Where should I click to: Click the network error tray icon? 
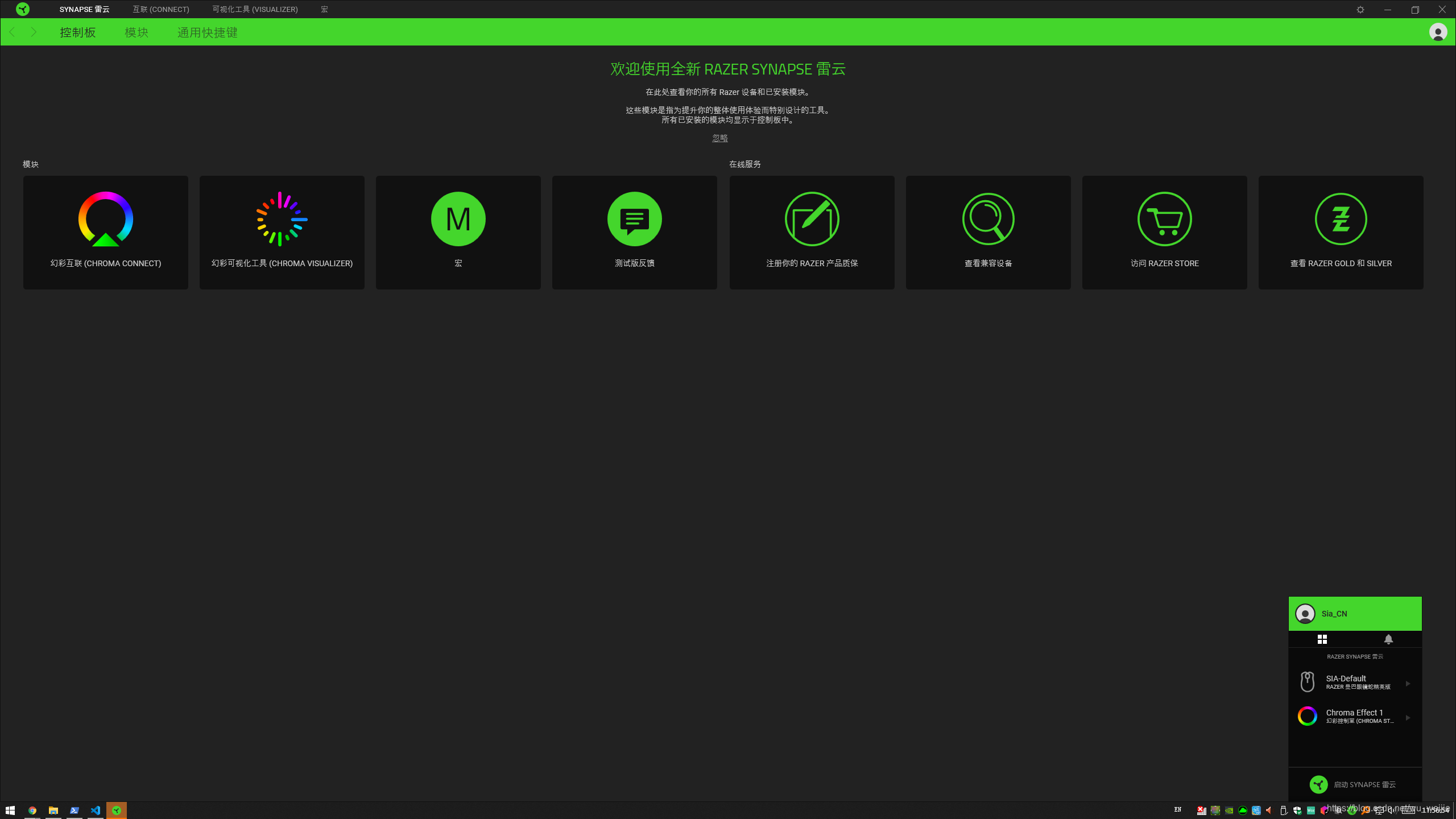[1202, 810]
